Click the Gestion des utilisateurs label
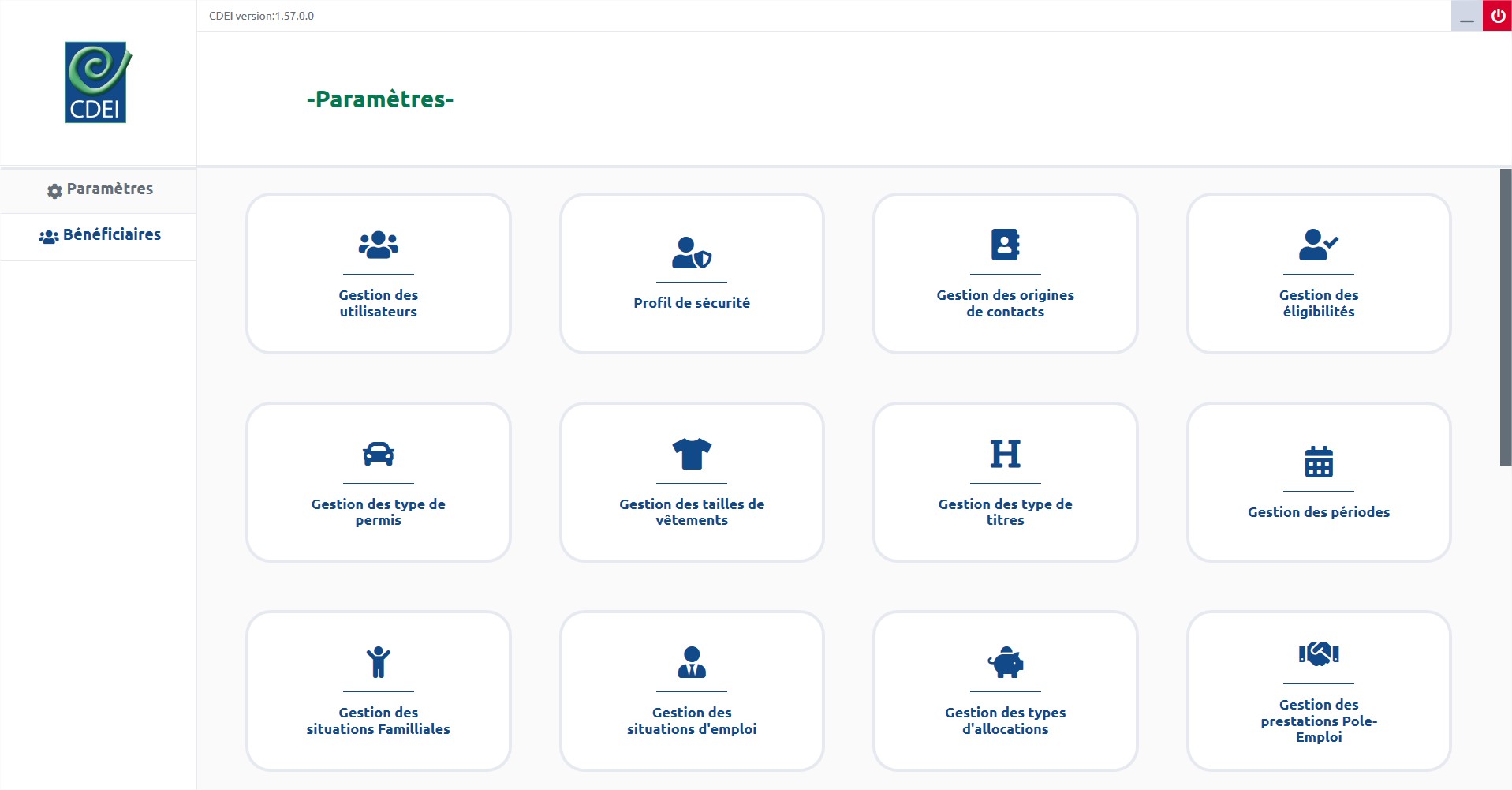The width and height of the screenshot is (1512, 790). coord(378,303)
